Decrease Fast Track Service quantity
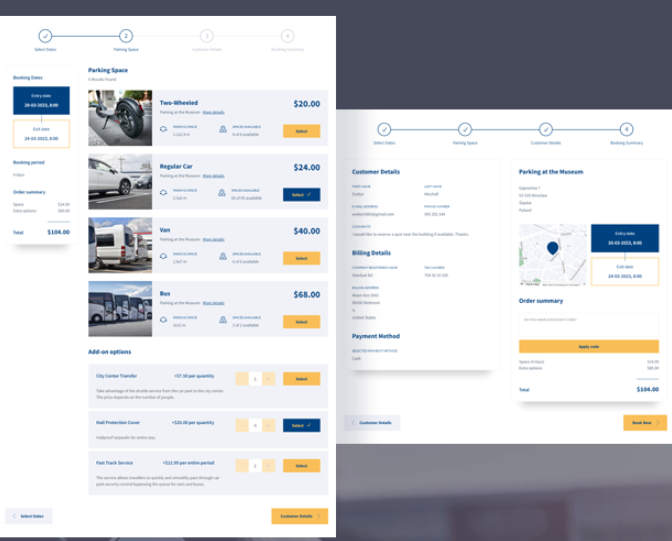The height and width of the screenshot is (541, 672). point(242,466)
